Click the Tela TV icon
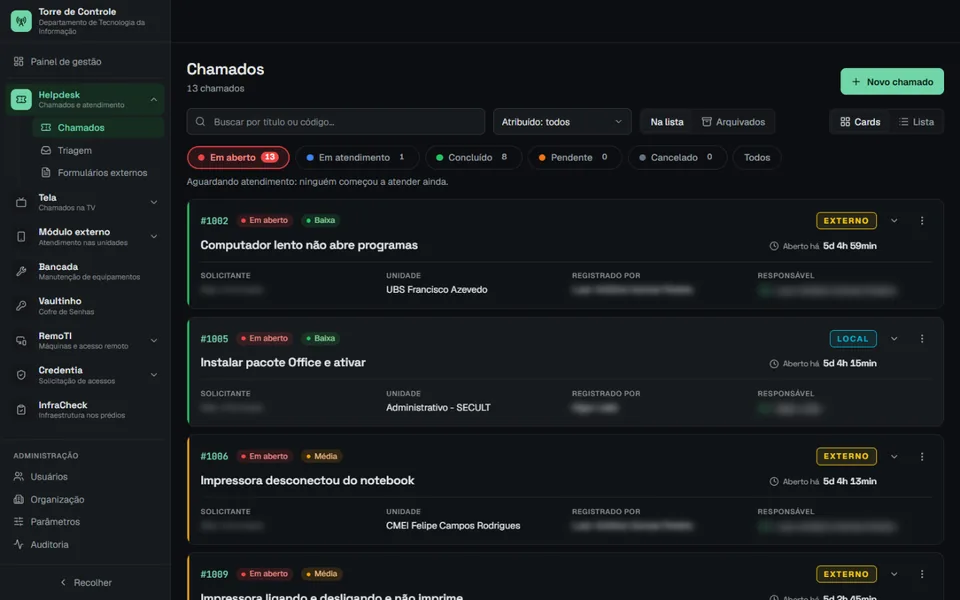 [21, 202]
